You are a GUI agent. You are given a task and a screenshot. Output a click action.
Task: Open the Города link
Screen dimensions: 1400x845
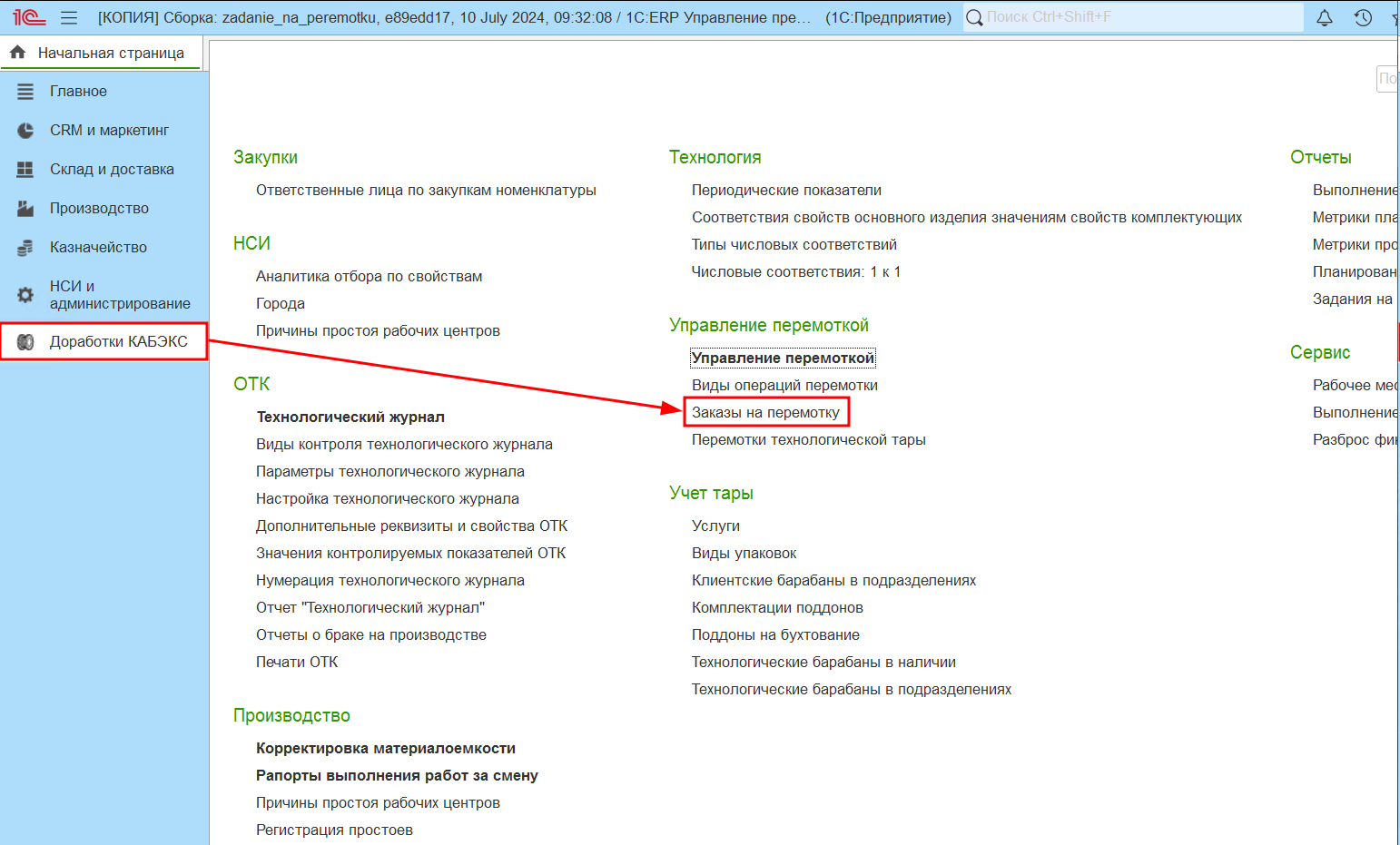281,304
